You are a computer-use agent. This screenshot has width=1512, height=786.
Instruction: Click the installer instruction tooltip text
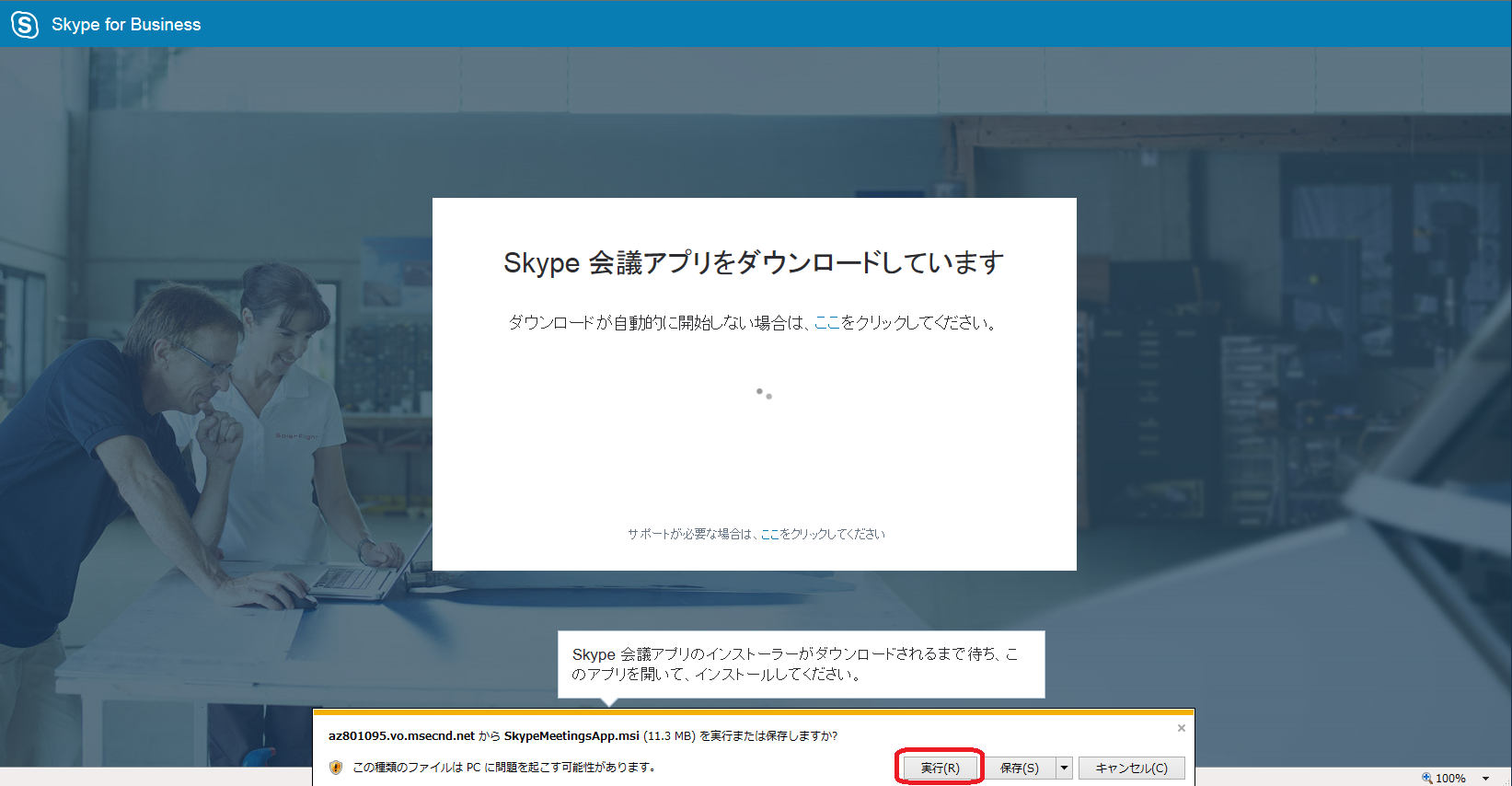coord(795,664)
